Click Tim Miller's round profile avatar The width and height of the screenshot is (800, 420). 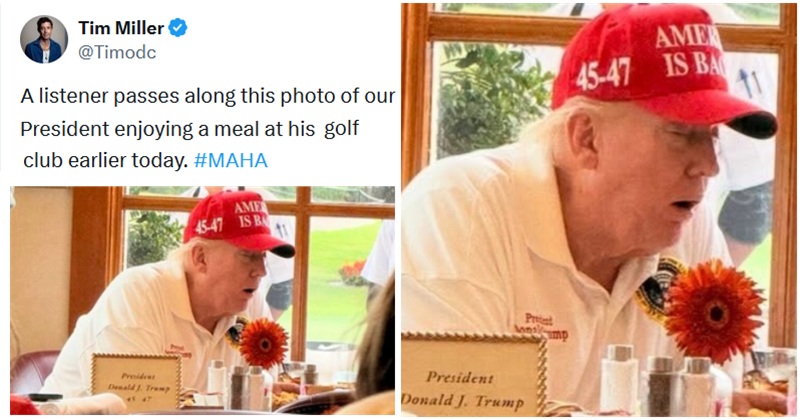point(44,39)
